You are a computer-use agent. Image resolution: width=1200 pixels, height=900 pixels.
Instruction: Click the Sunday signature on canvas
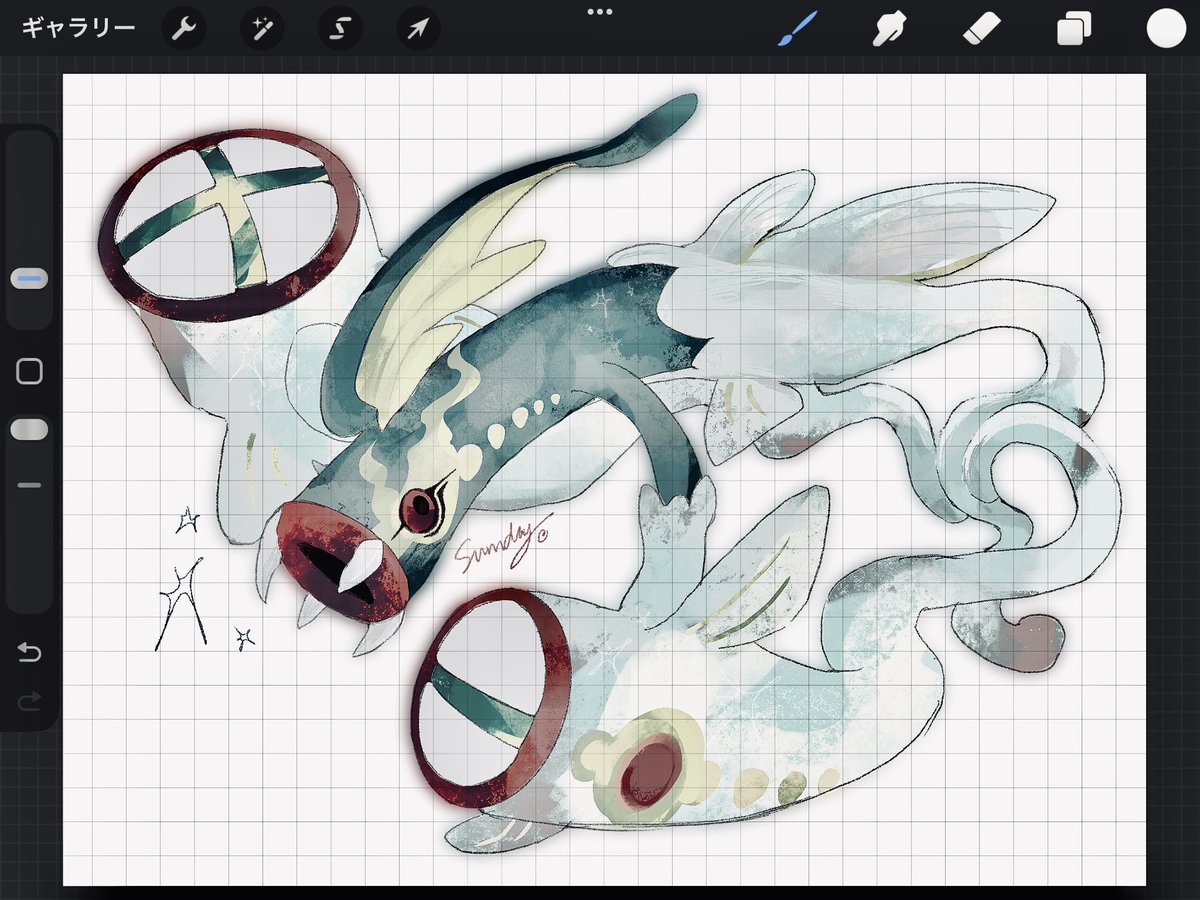coord(503,544)
